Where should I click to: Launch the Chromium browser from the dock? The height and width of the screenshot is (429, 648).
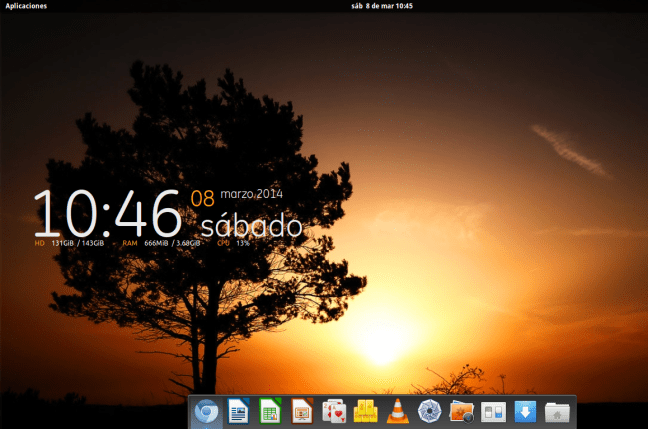pyautogui.click(x=207, y=411)
